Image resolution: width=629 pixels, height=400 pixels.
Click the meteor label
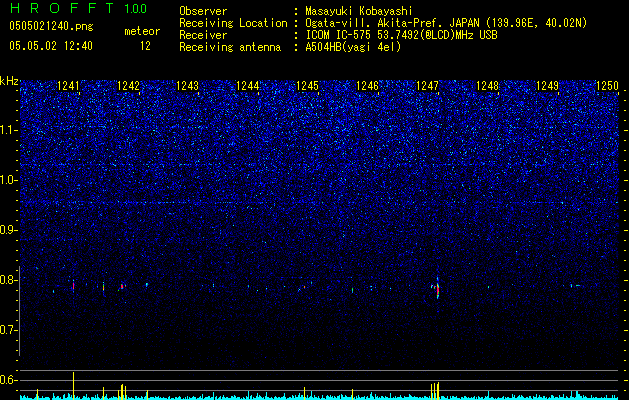tap(142, 31)
